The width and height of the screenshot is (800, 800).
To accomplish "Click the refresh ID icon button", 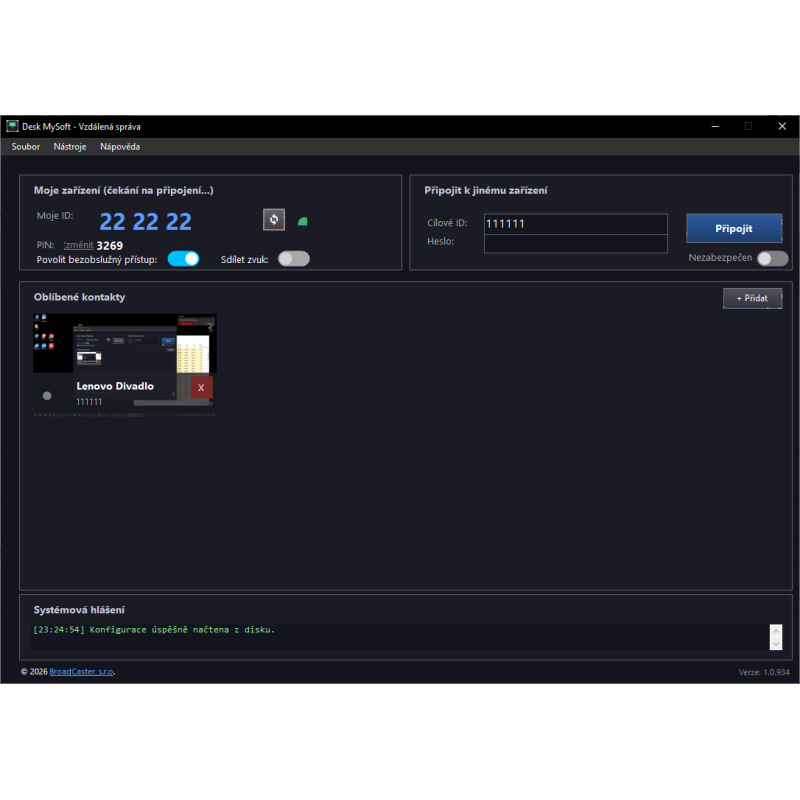I will (274, 220).
